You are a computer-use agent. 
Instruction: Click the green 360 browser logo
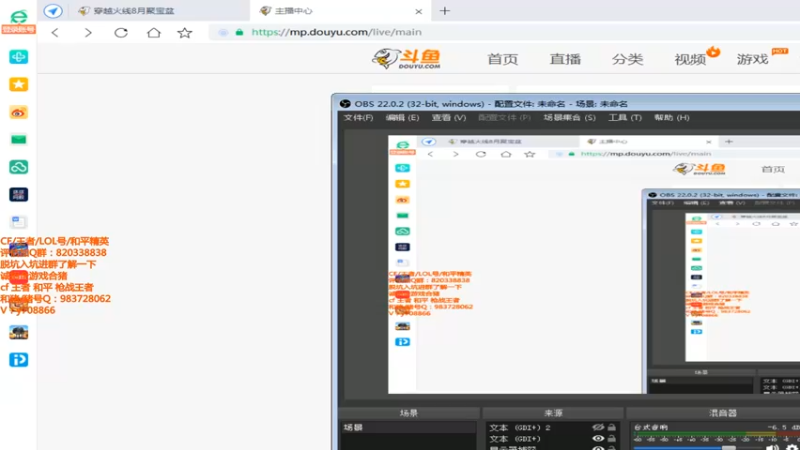coord(18,15)
